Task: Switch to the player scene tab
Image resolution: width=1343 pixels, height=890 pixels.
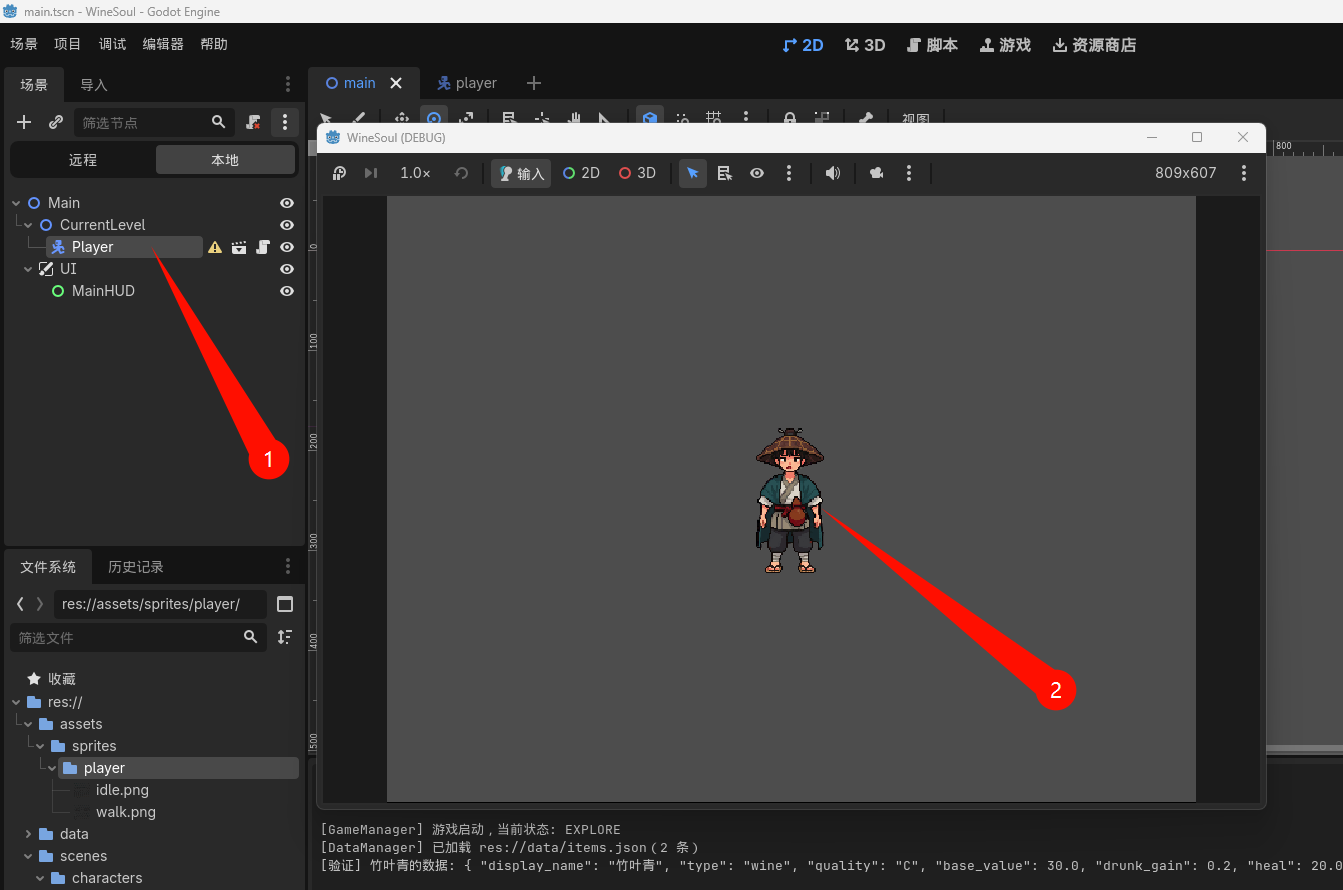Action: coord(466,83)
